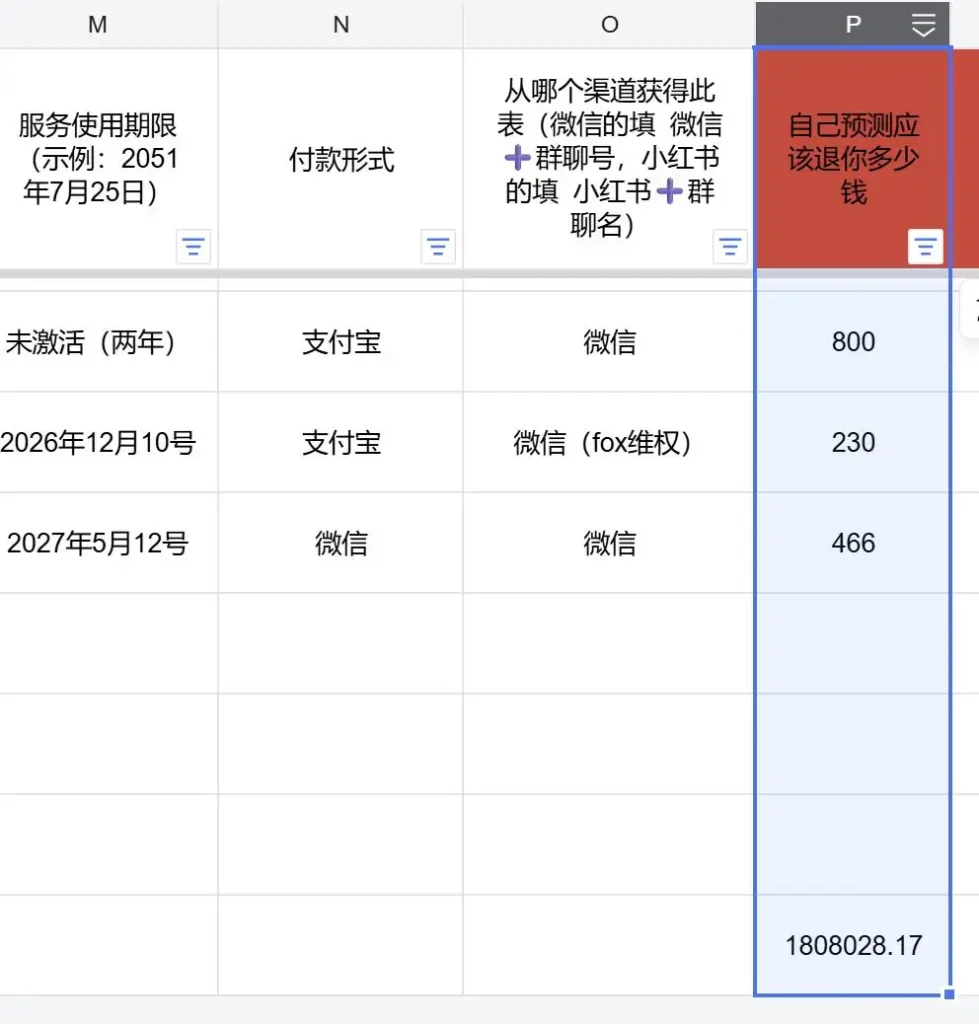Image resolution: width=979 pixels, height=1024 pixels.
Task: Select the 服务使用期限 header cell
Action: tap(108, 159)
